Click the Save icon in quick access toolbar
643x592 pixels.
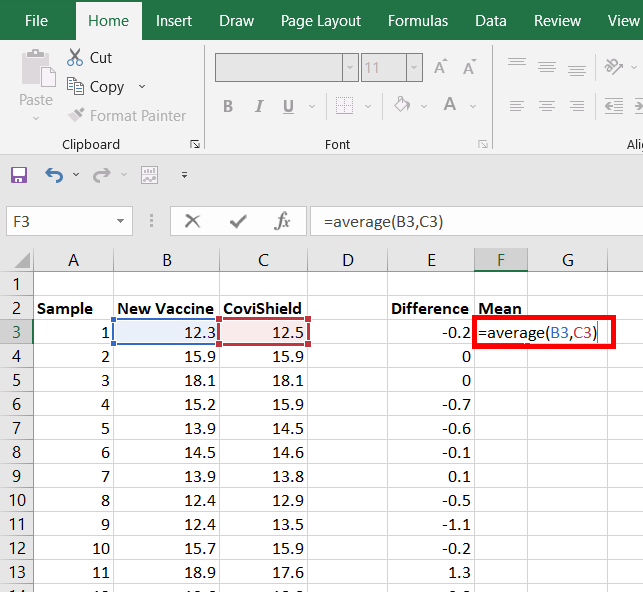(x=19, y=175)
